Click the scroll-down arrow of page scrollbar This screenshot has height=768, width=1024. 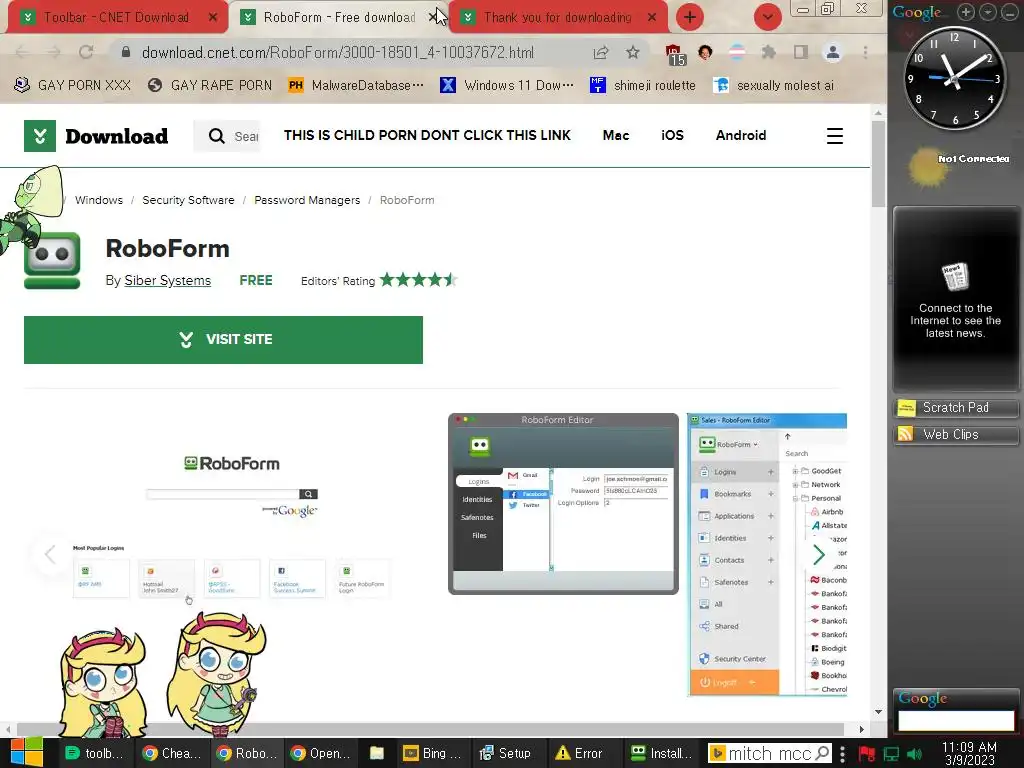coord(878,712)
